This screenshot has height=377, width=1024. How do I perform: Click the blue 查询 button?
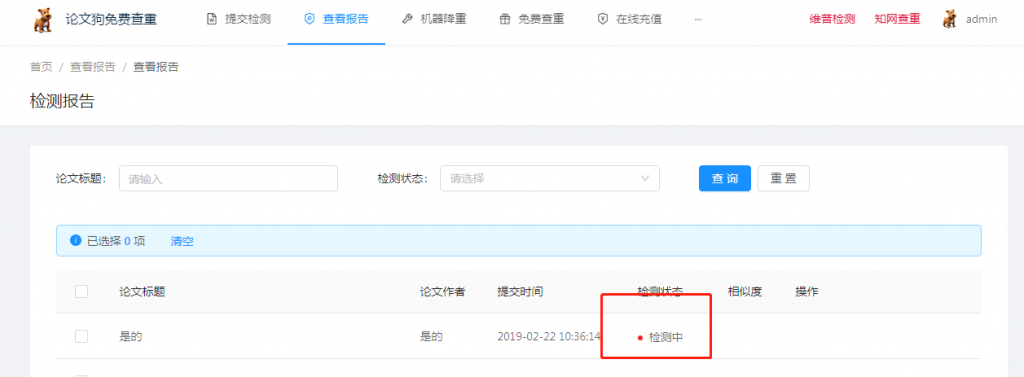coord(725,178)
